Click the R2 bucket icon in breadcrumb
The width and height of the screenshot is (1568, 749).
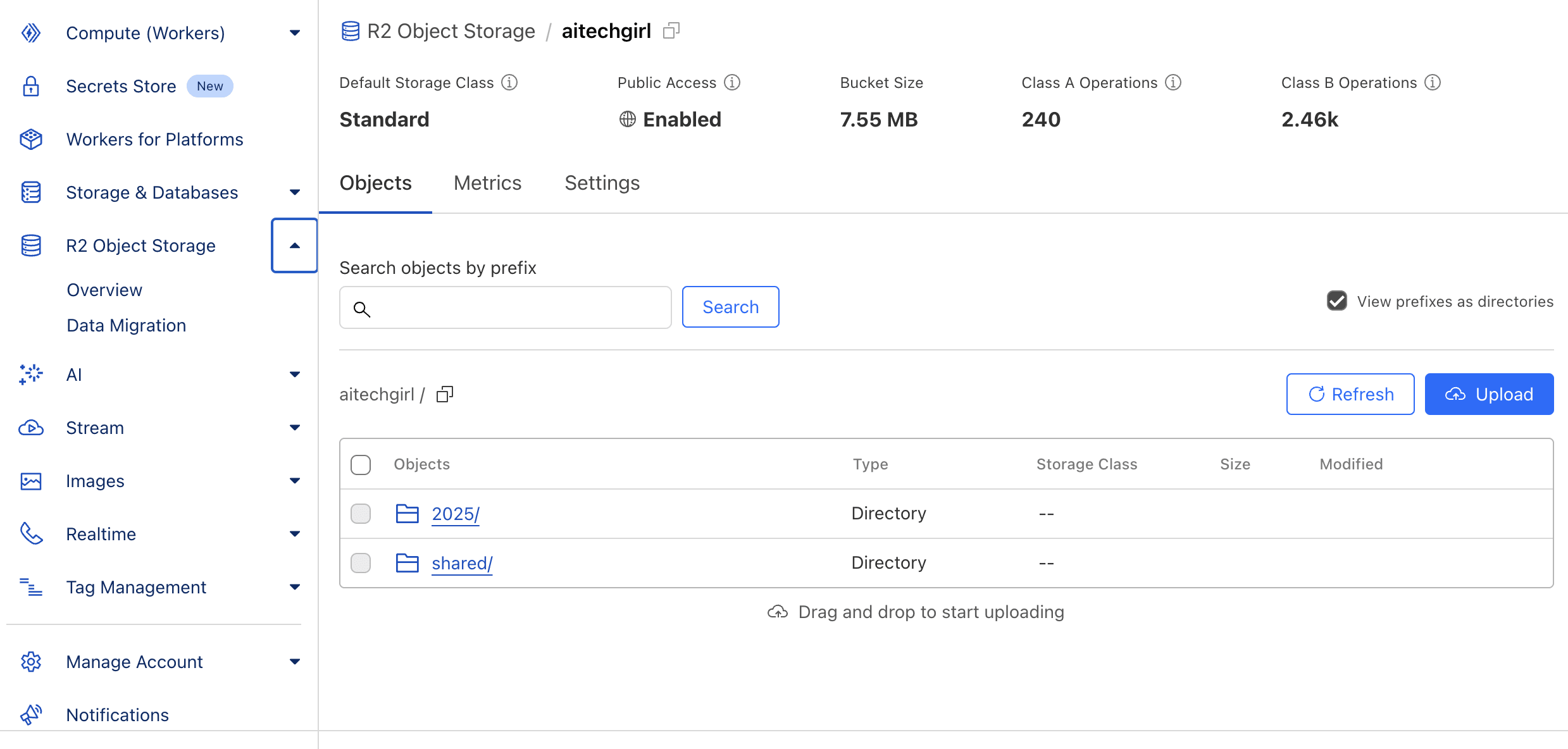click(x=351, y=31)
